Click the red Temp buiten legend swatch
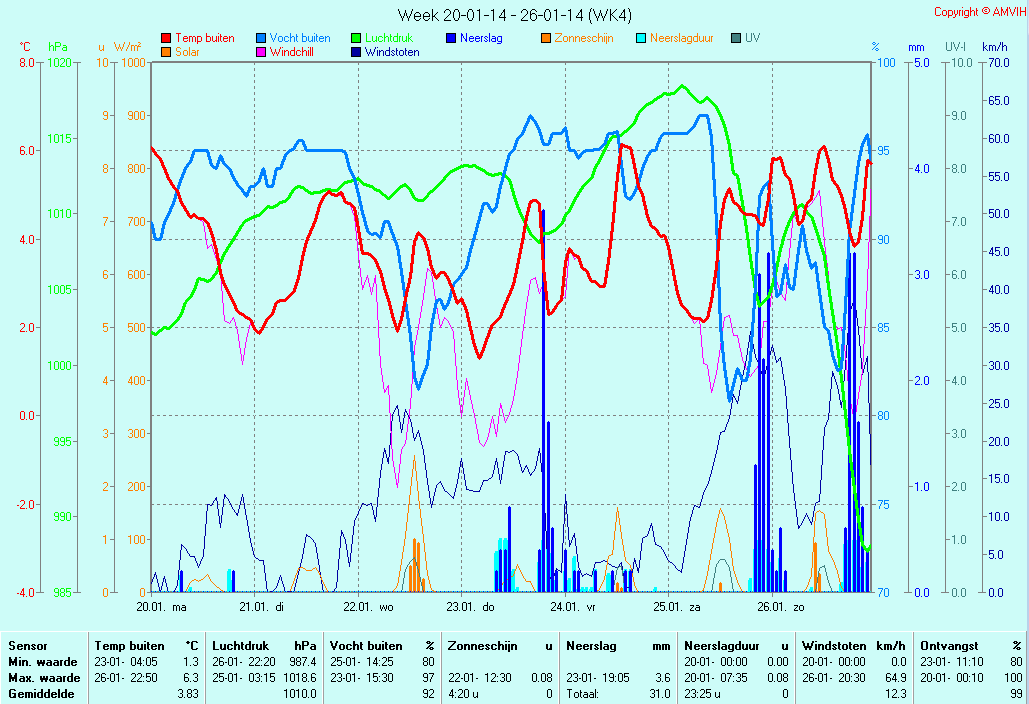 [166, 38]
